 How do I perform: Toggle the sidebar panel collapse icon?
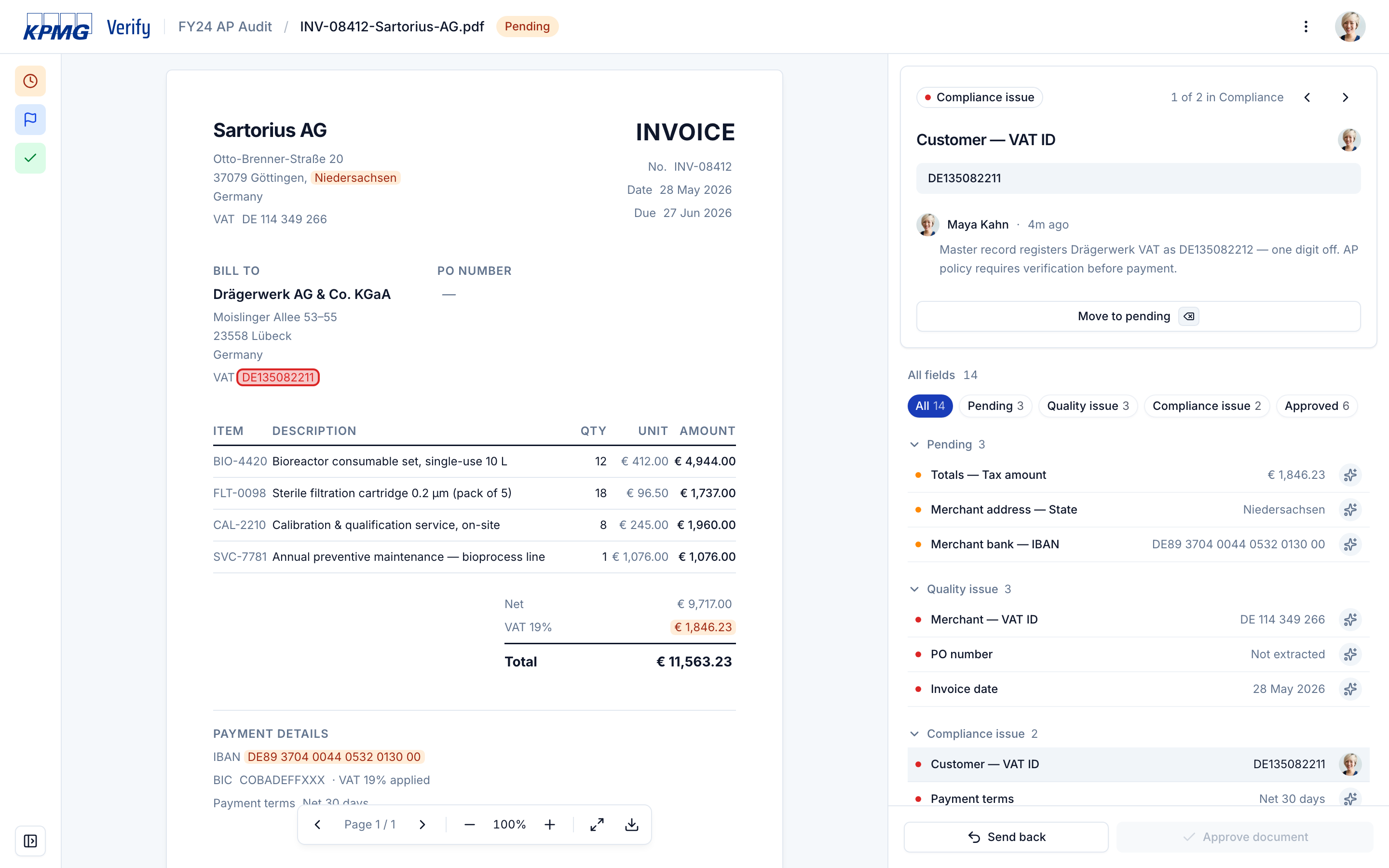click(30, 841)
